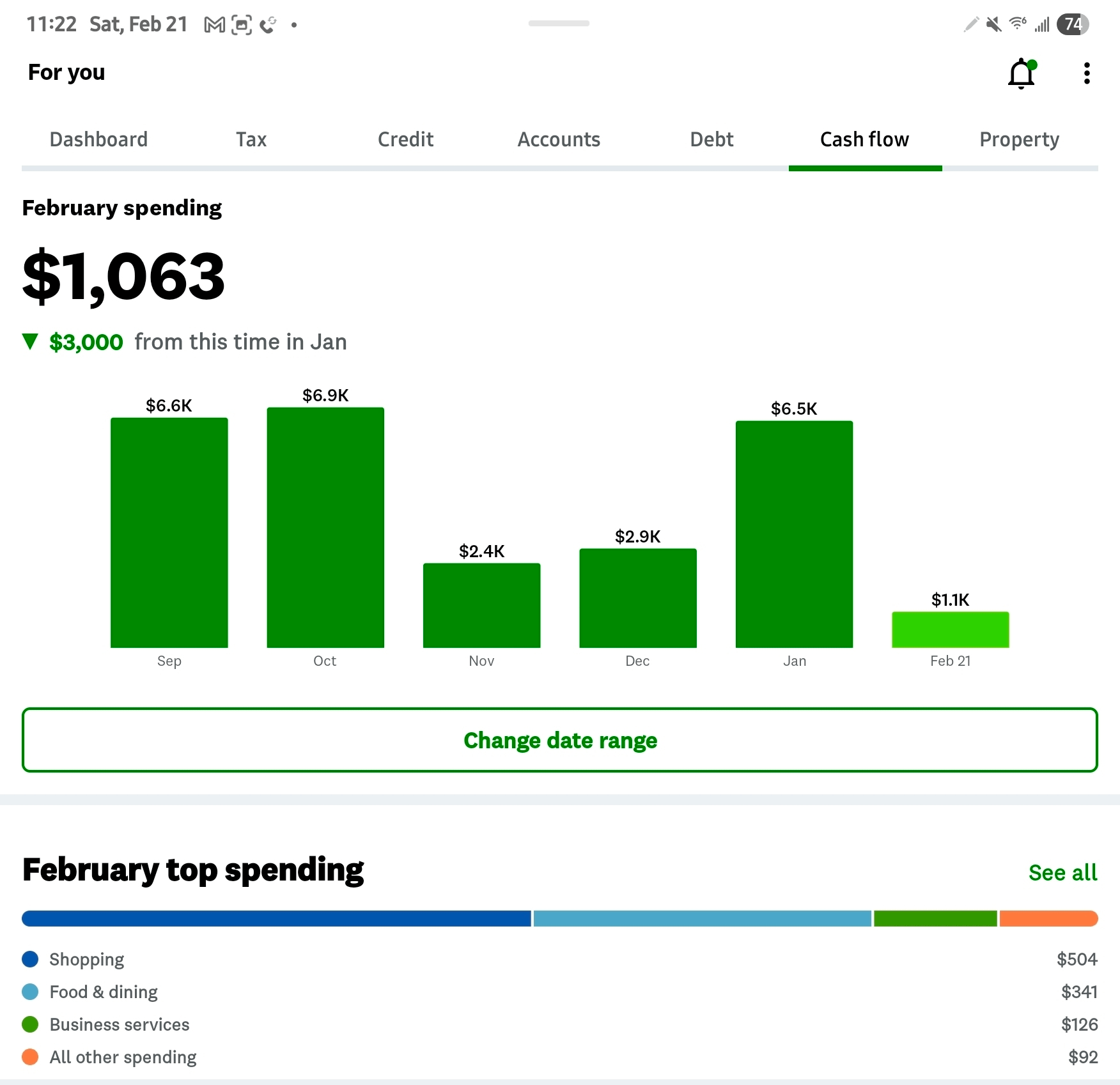The height and width of the screenshot is (1085, 1120).
Task: Select the Feb 21 light green bar
Action: pyautogui.click(x=950, y=629)
